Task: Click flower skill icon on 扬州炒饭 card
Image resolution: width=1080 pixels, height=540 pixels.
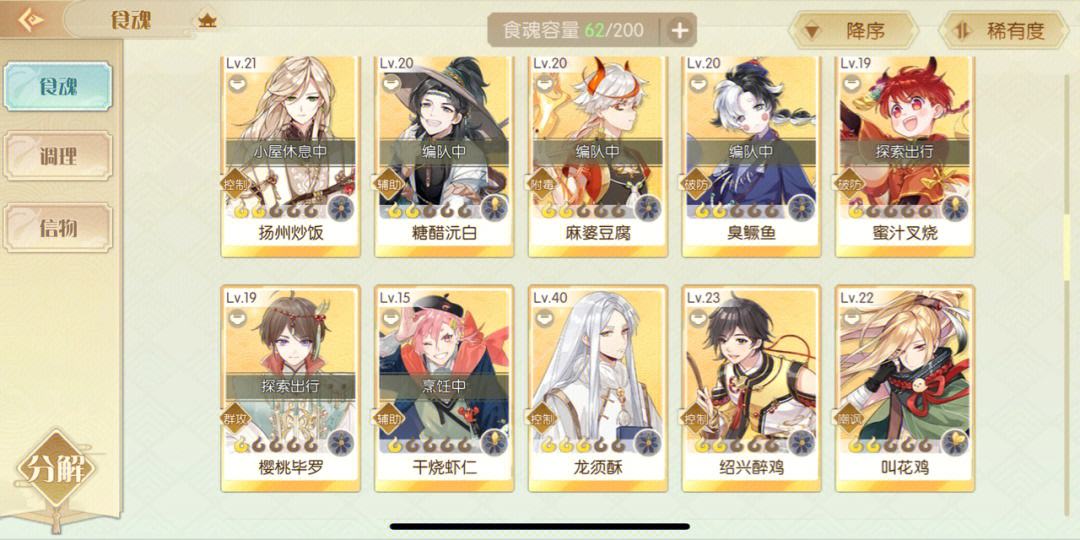Action: click(340, 208)
